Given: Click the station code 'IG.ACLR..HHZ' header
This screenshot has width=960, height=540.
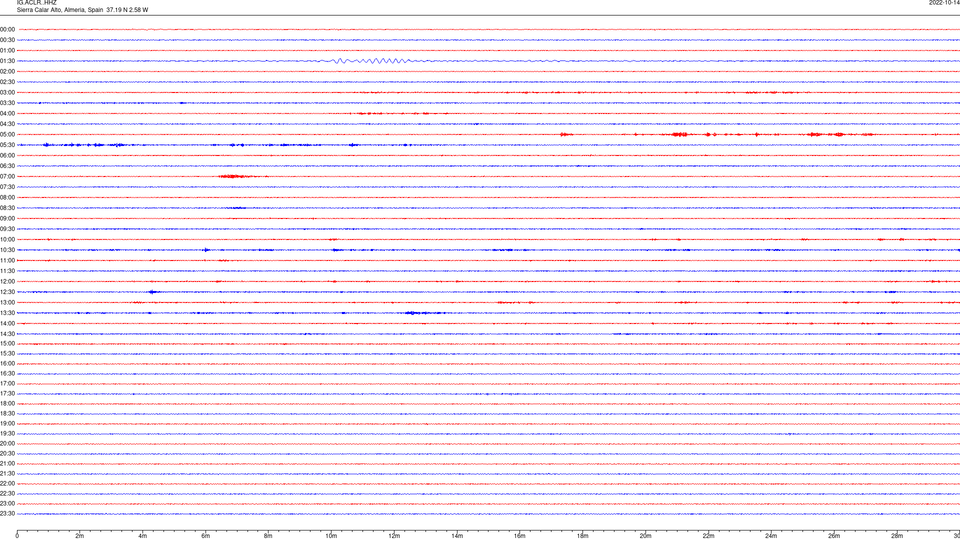Looking at the screenshot, I should [x=37, y=2].
